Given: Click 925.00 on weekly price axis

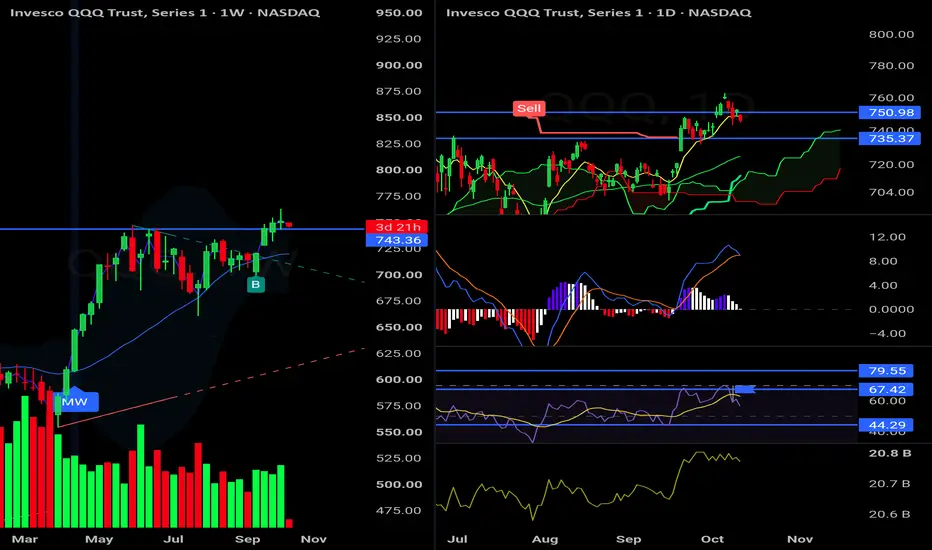Looking at the screenshot, I should point(399,39).
